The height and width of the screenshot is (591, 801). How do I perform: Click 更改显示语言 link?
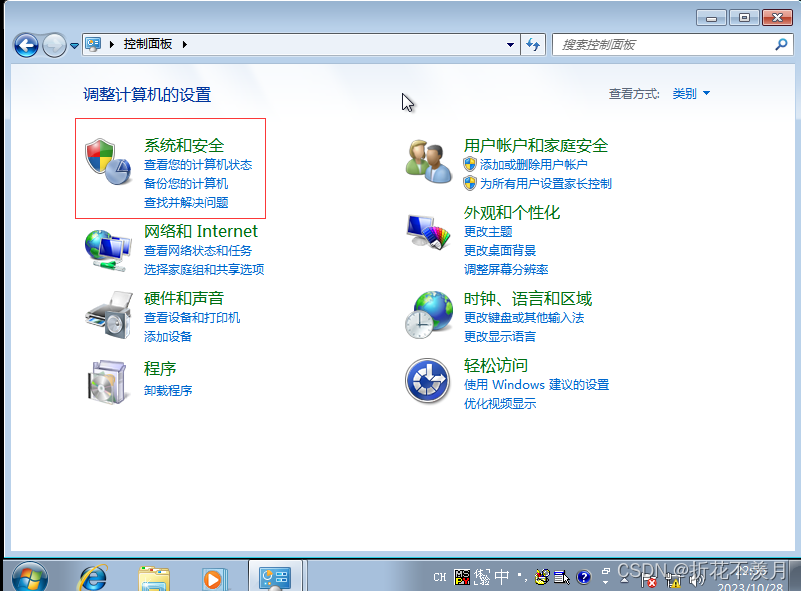click(500, 336)
